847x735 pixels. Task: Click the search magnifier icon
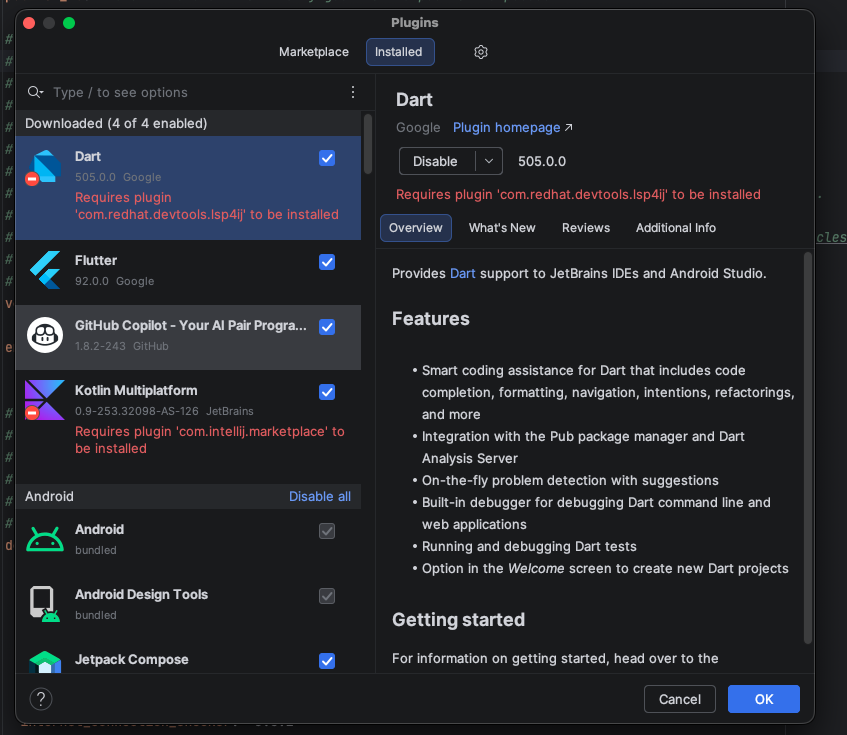click(x=35, y=92)
